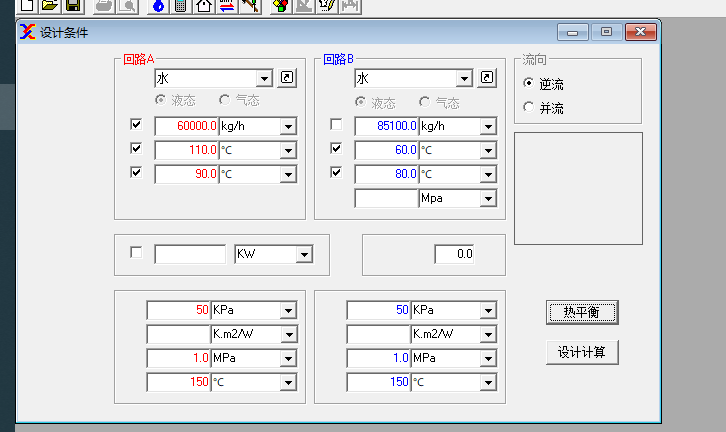The height and width of the screenshot is (432, 726).
Task: Click the grayed drafting triangle icon
Action: point(304,6)
